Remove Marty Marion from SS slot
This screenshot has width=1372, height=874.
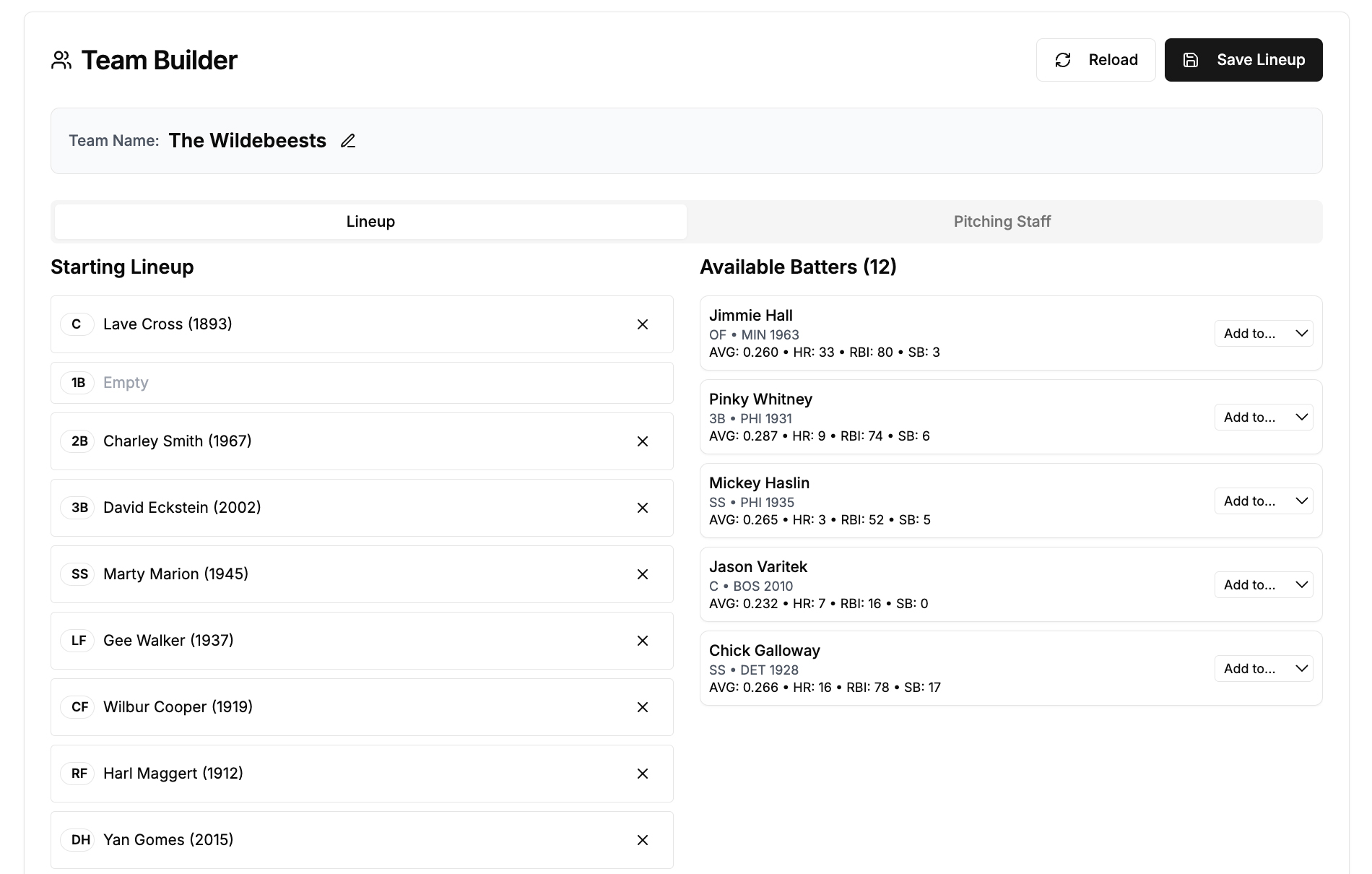pyautogui.click(x=643, y=574)
